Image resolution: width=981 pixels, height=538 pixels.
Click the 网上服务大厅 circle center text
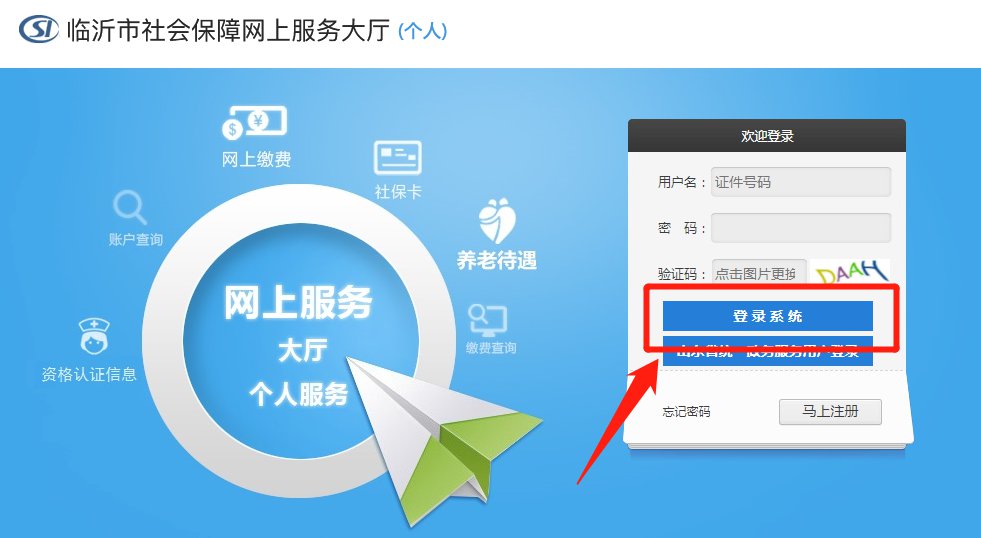coord(298,303)
